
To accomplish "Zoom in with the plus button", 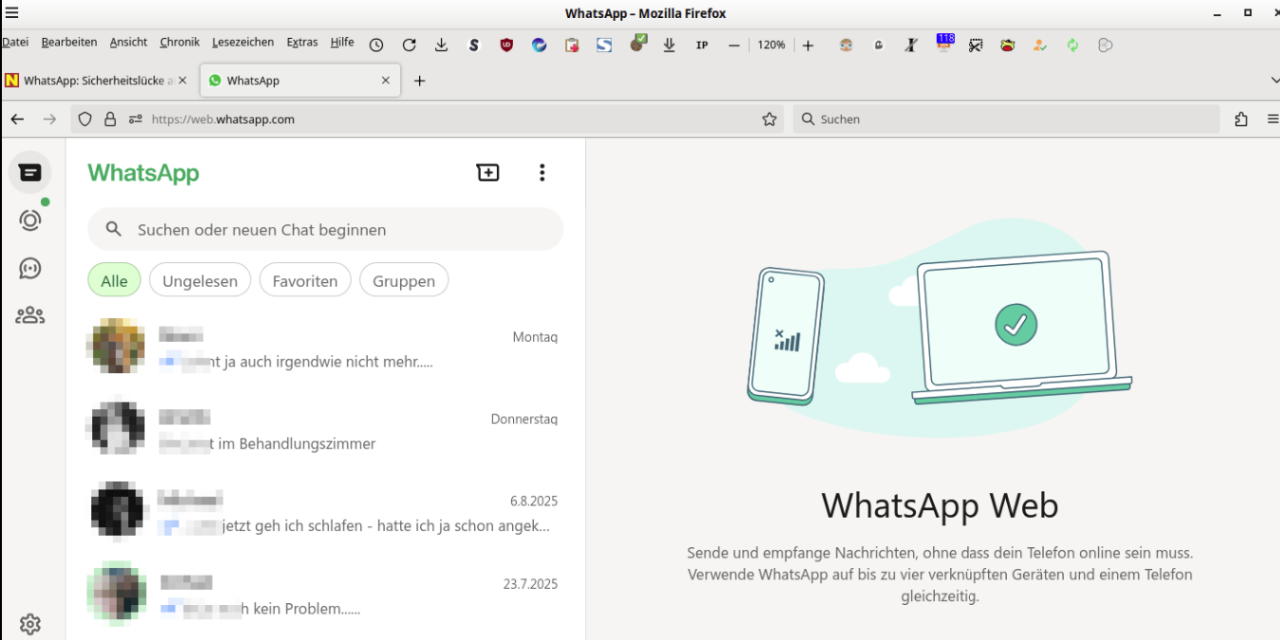I will point(808,45).
